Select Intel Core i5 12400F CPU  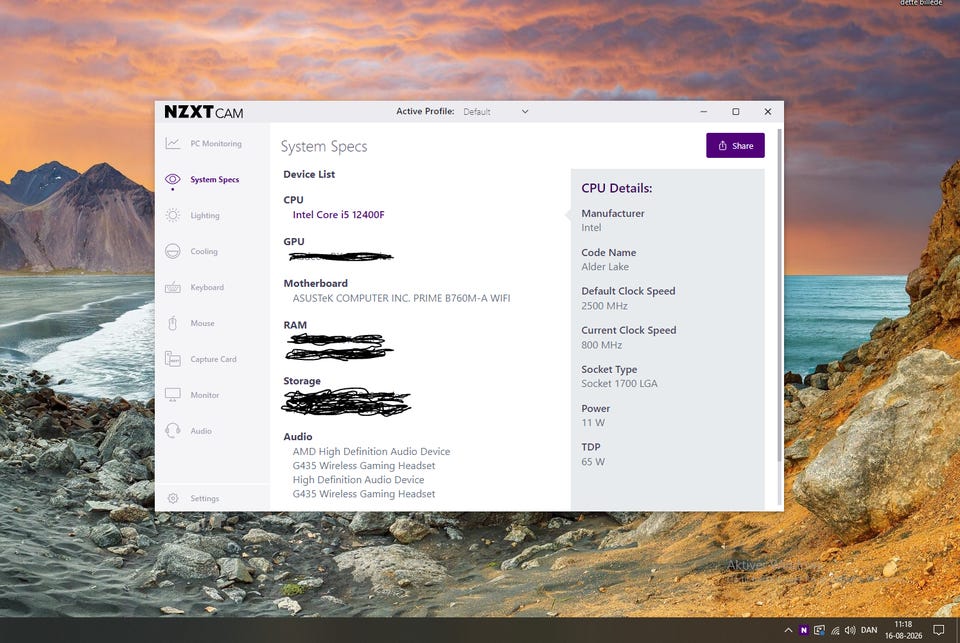coord(339,215)
